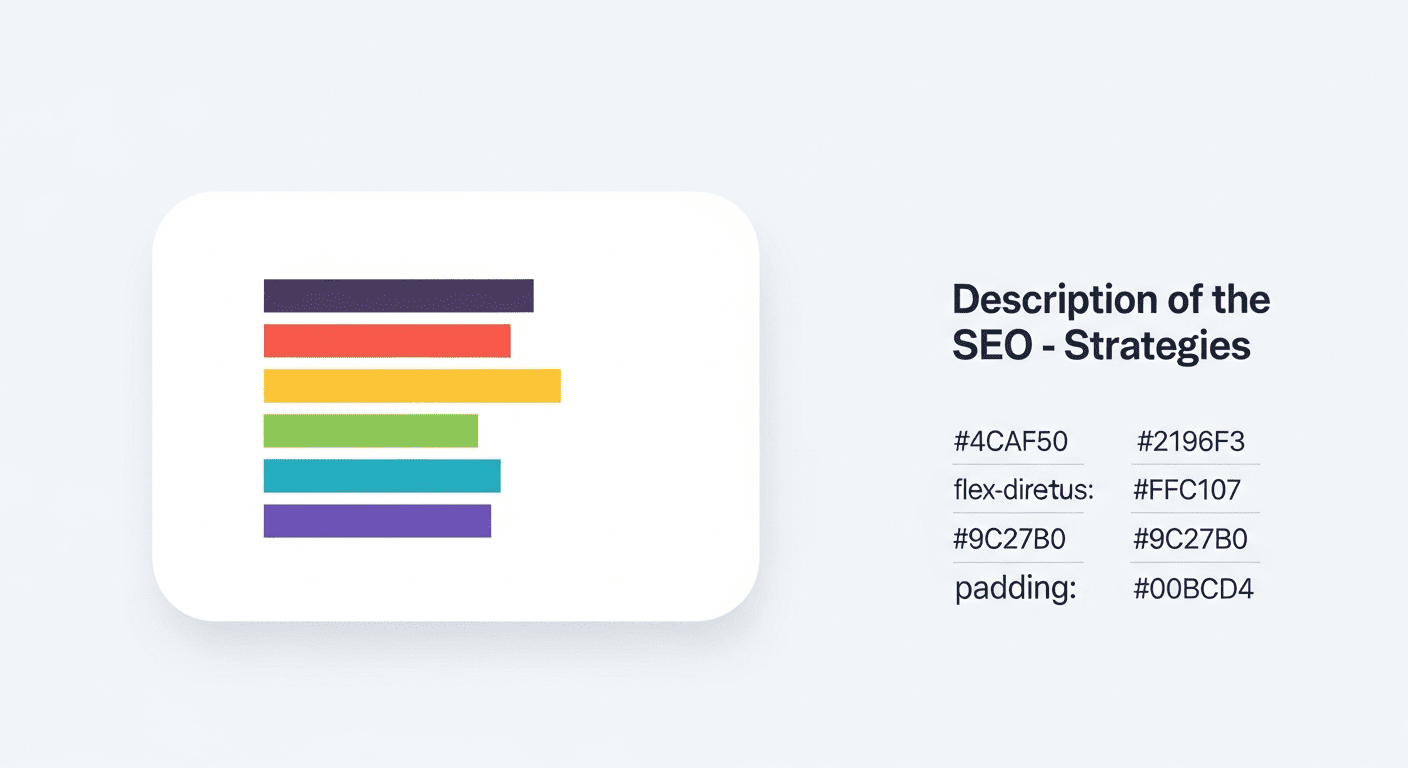Select the #2196F3 color code
1408x768 pixels.
(x=1191, y=441)
